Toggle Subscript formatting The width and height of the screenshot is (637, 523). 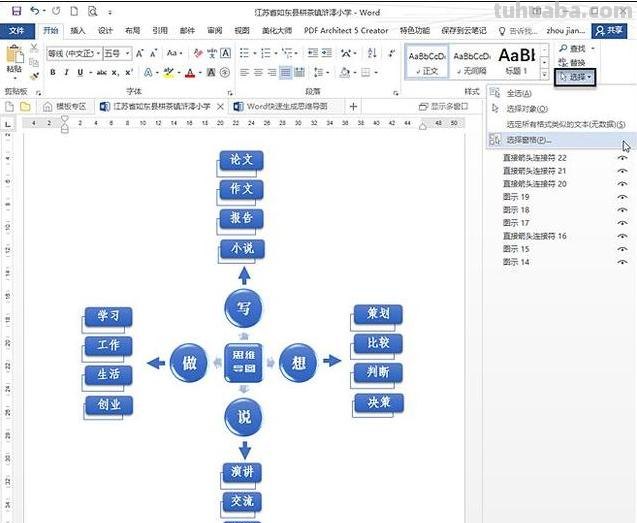115,73
